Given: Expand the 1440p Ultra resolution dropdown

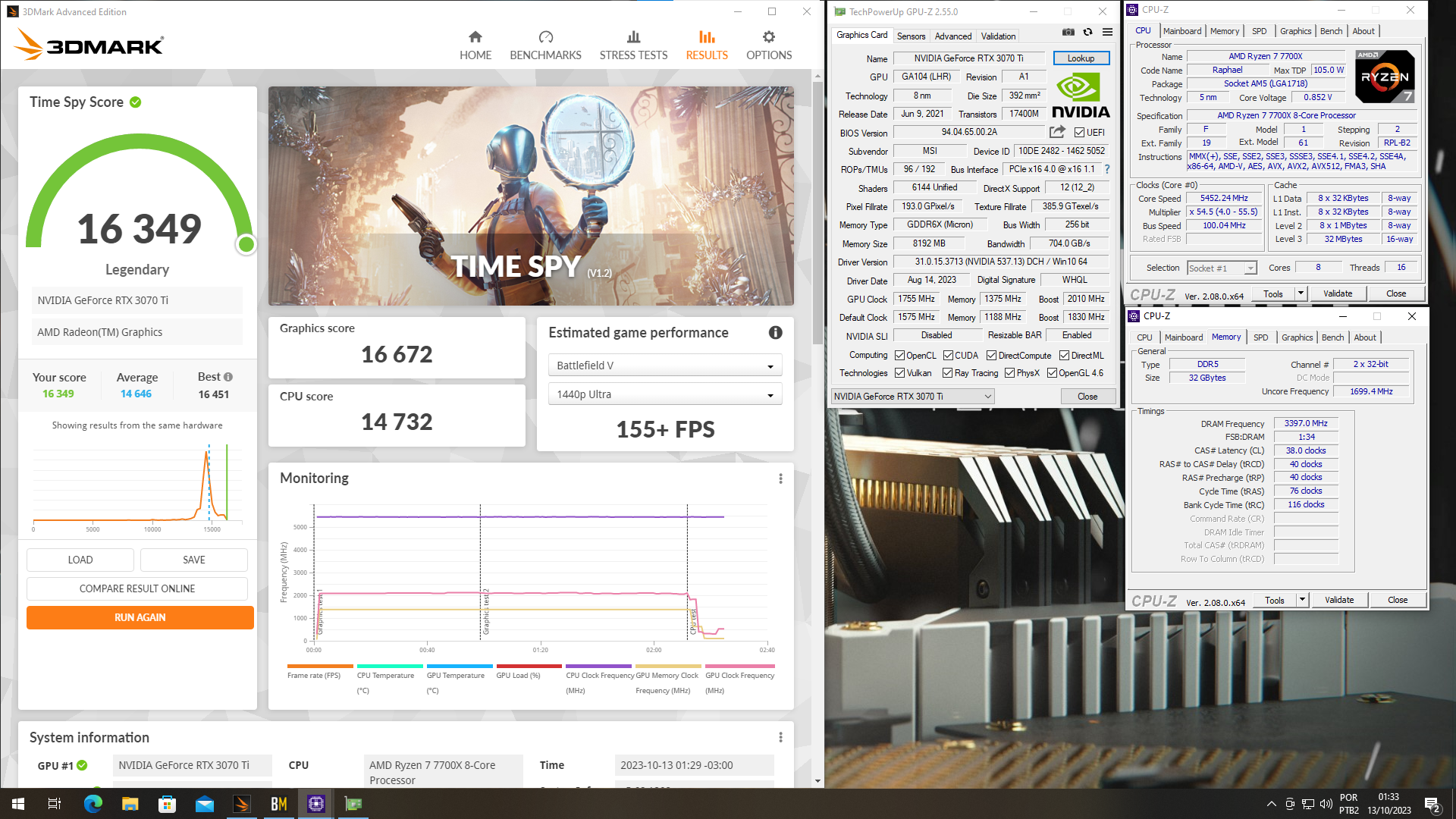Looking at the screenshot, I should pyautogui.click(x=664, y=394).
